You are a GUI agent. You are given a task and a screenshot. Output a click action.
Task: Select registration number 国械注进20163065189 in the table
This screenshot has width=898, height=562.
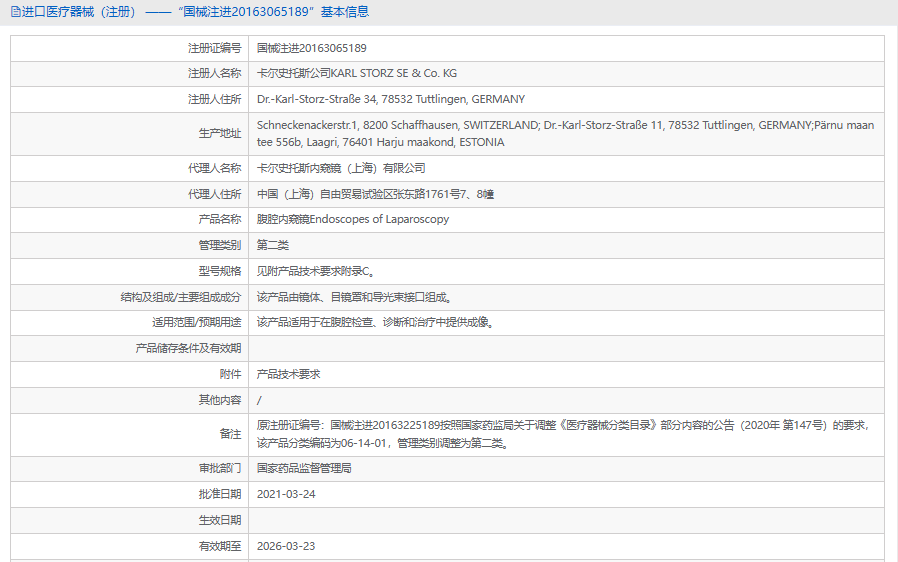tap(312, 48)
